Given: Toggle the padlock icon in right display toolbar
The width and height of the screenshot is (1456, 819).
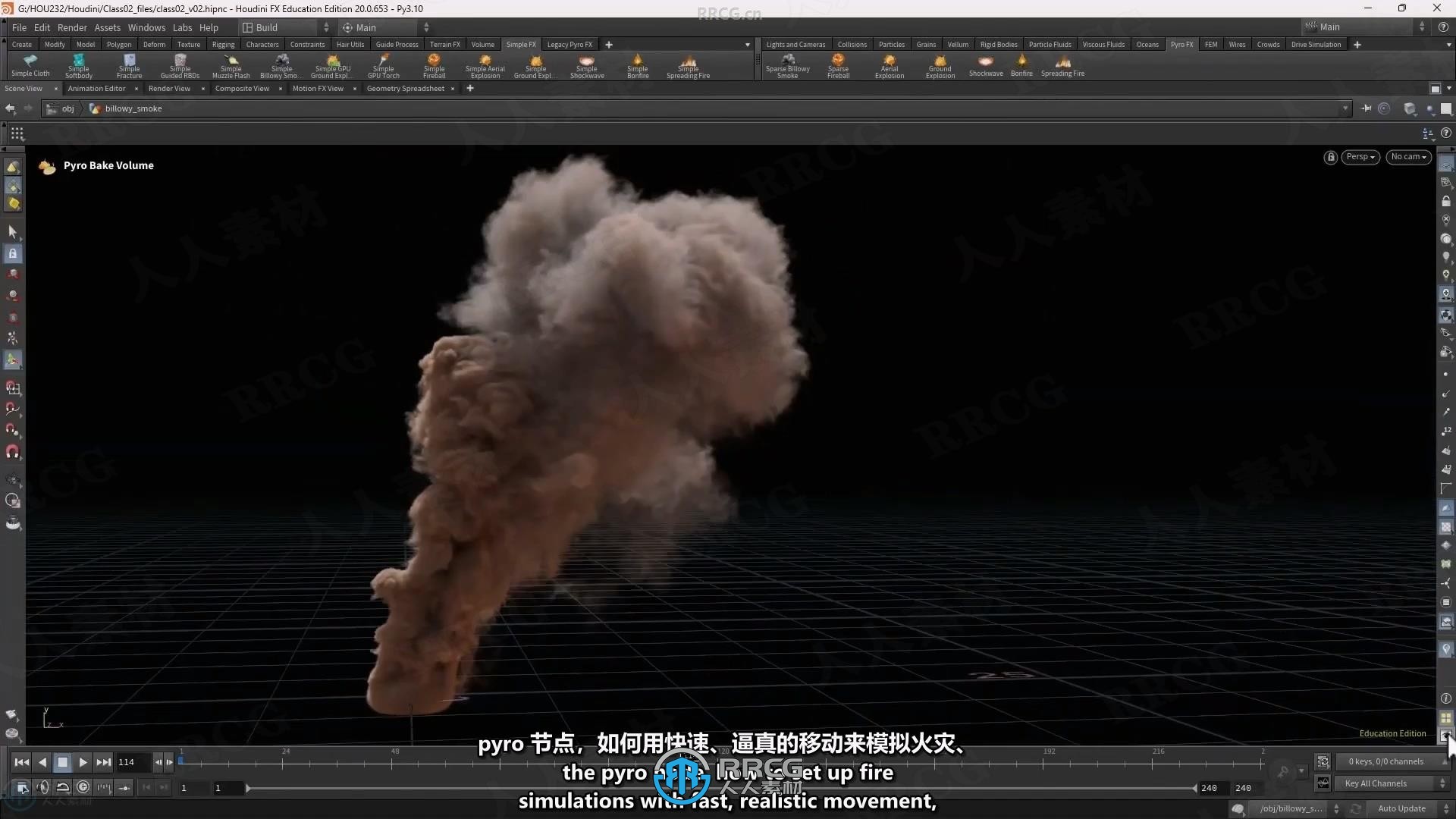Looking at the screenshot, I should [1446, 201].
